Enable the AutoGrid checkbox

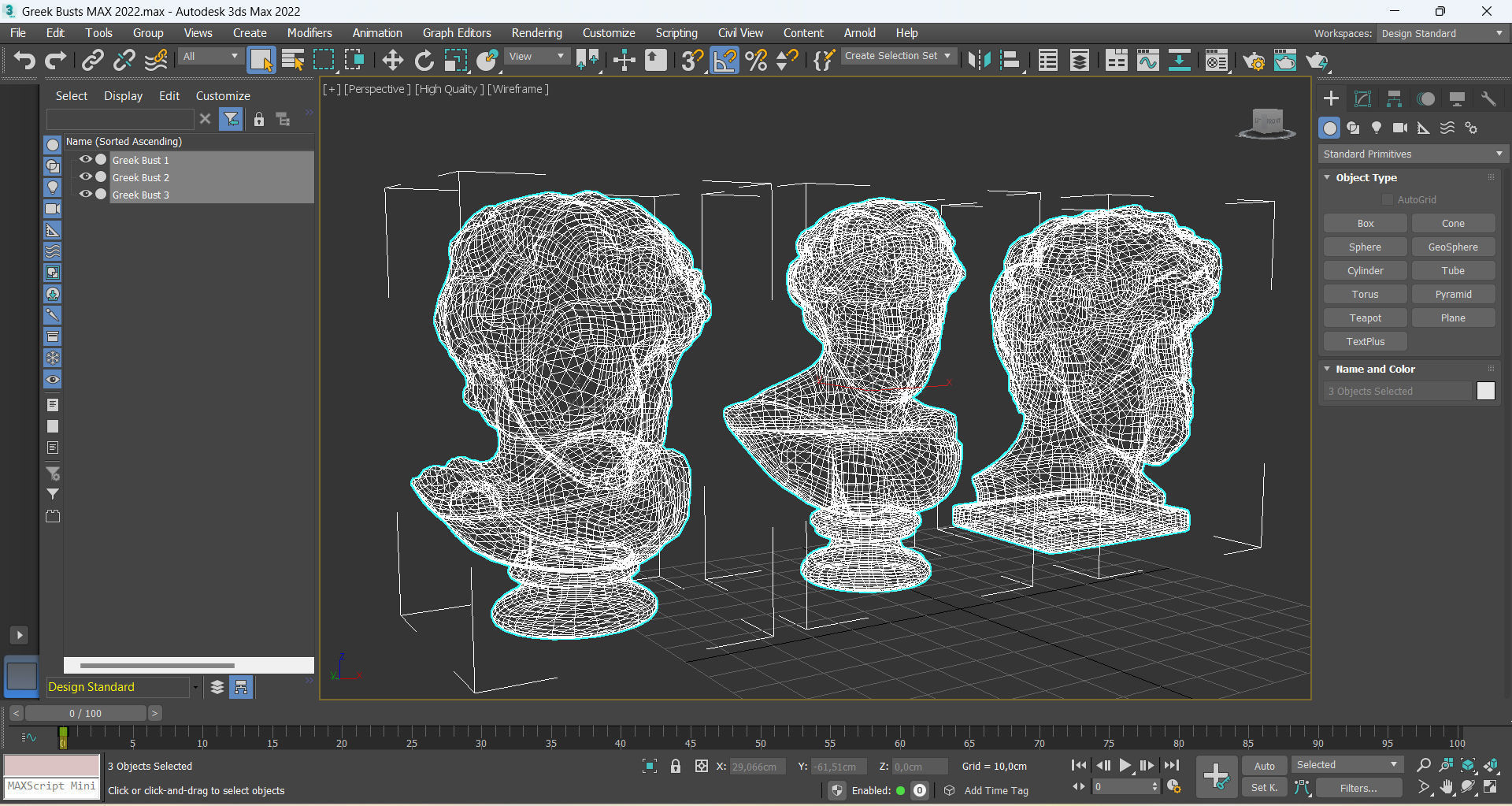point(1388,199)
